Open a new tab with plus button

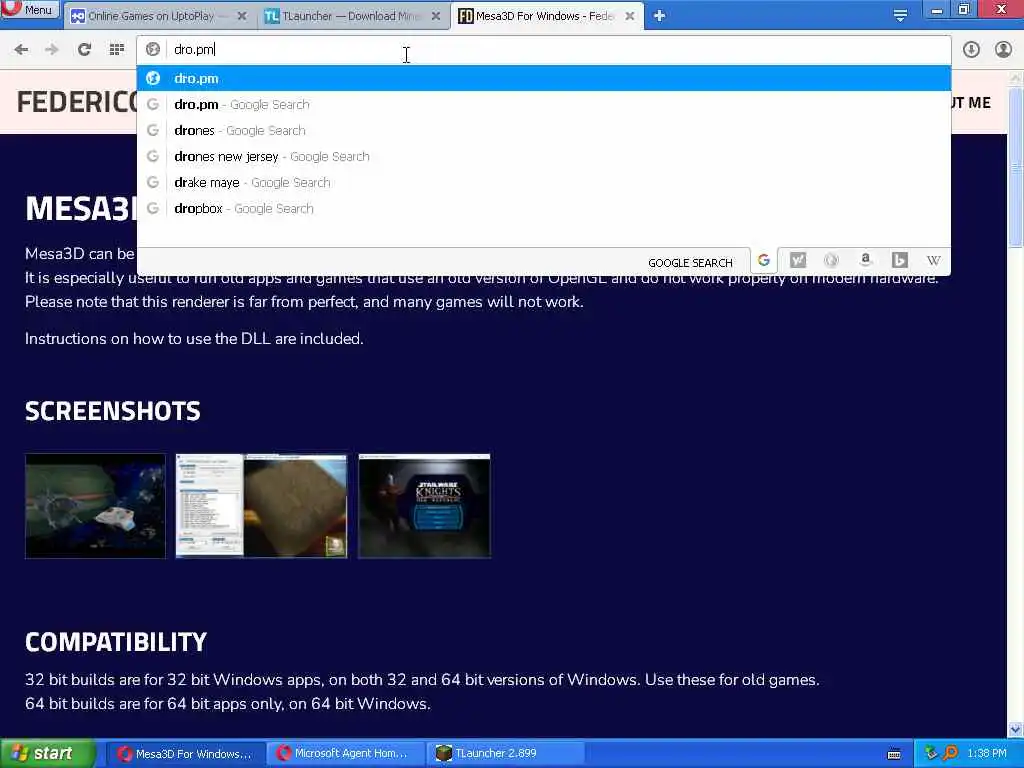pos(660,16)
